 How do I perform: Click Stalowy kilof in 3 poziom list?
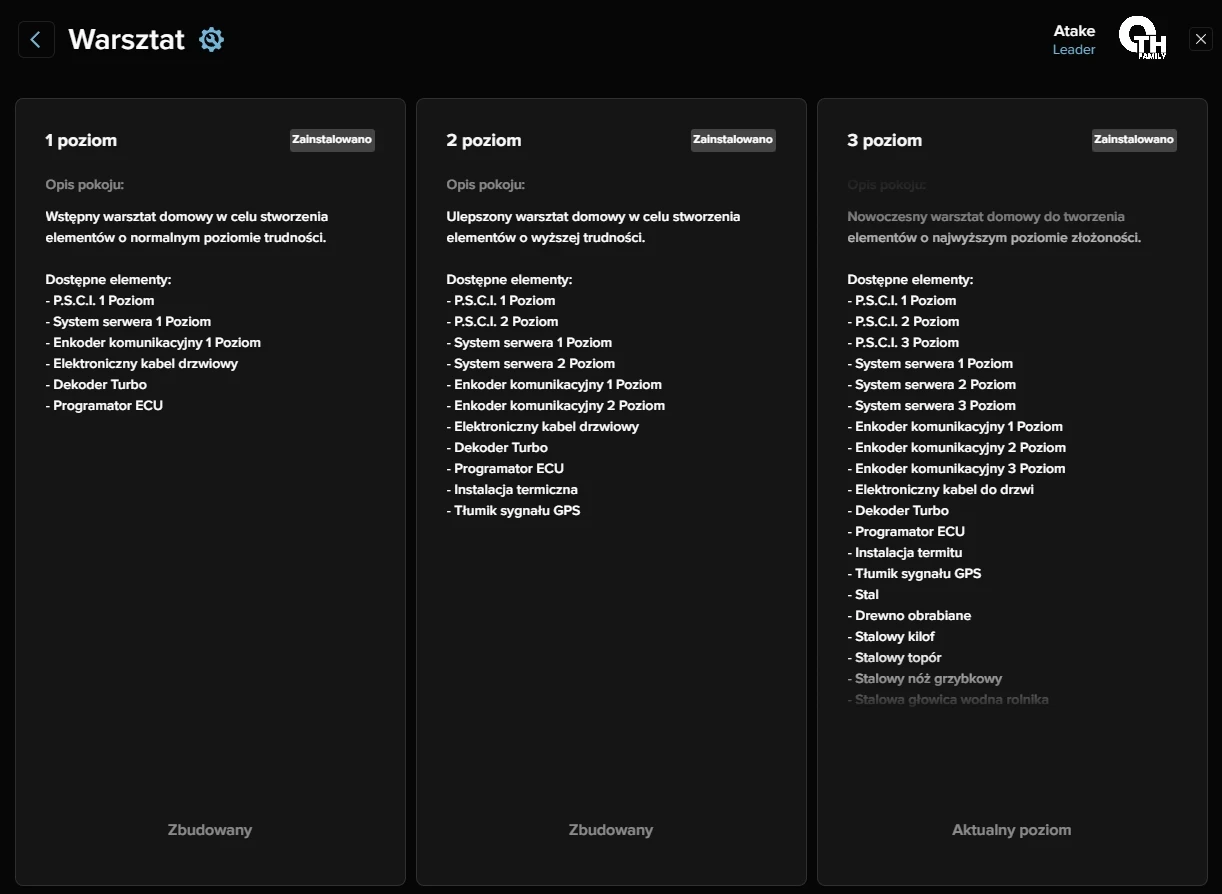point(895,637)
